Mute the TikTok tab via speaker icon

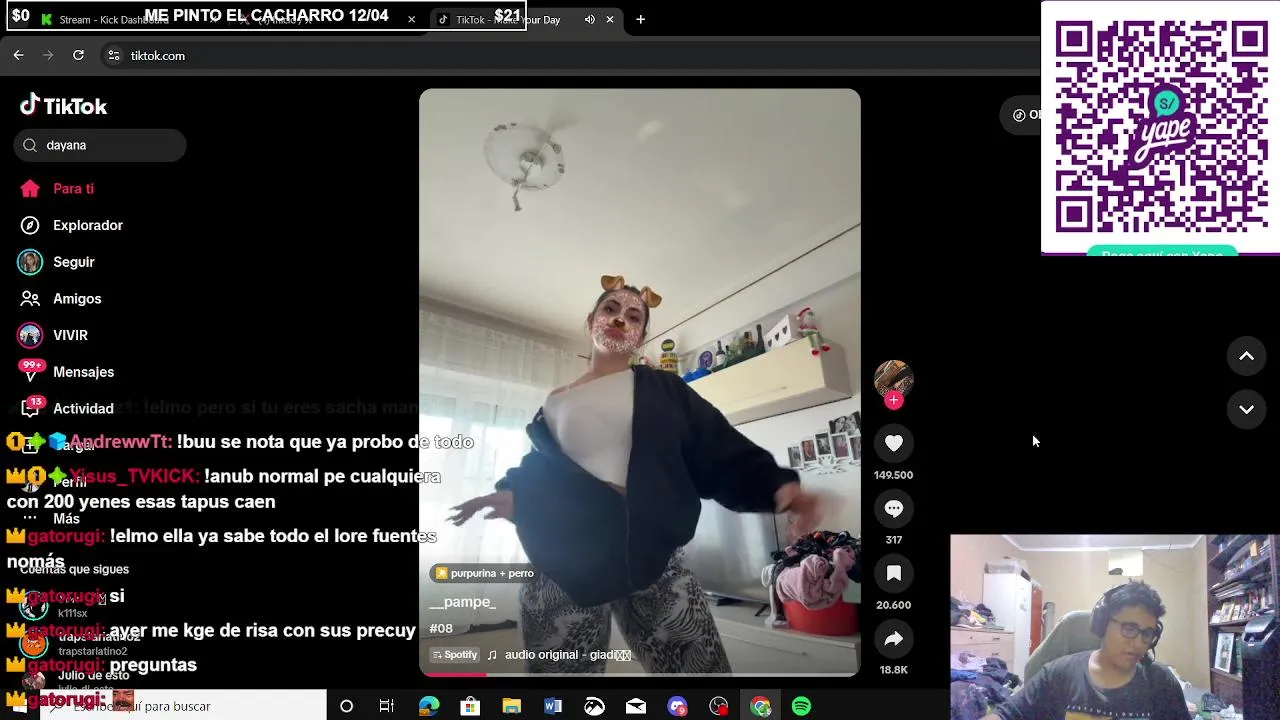[x=590, y=20]
